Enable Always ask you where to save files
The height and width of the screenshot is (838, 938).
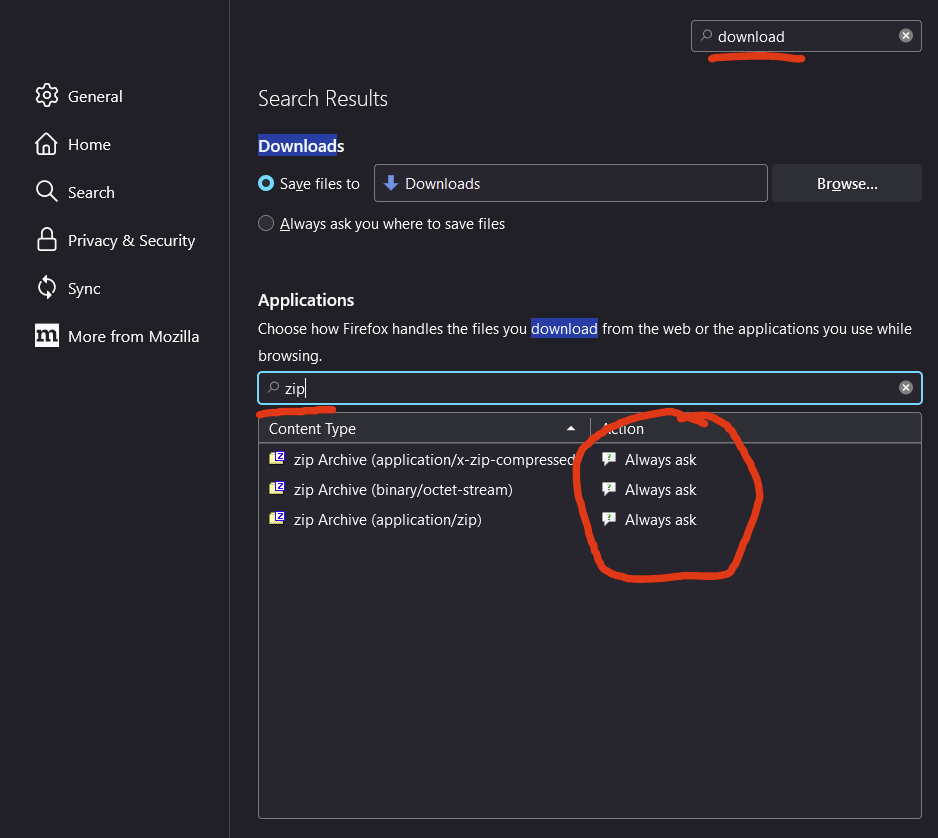[x=266, y=223]
